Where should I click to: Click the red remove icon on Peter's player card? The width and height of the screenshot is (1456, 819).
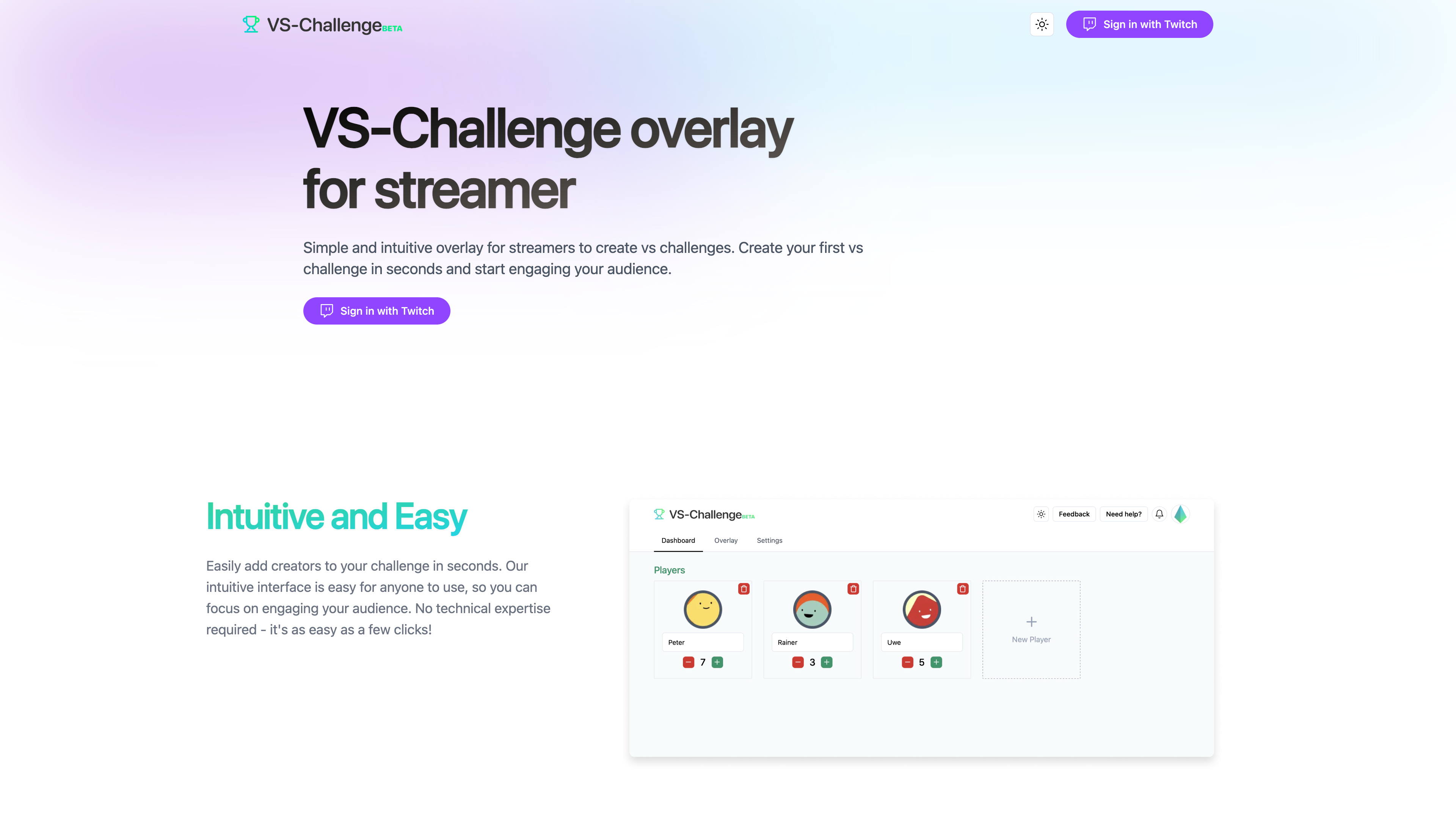744,589
